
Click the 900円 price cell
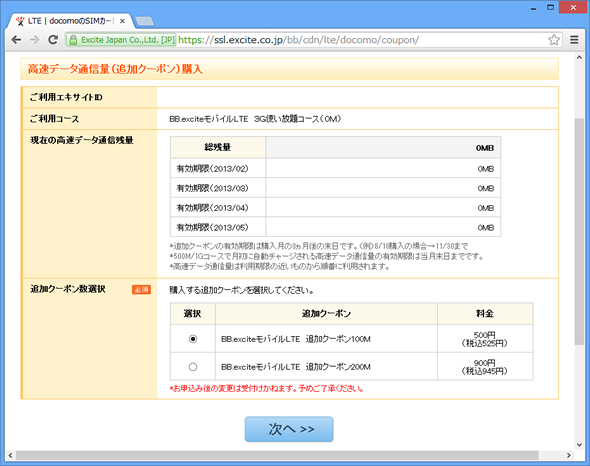pos(485,367)
